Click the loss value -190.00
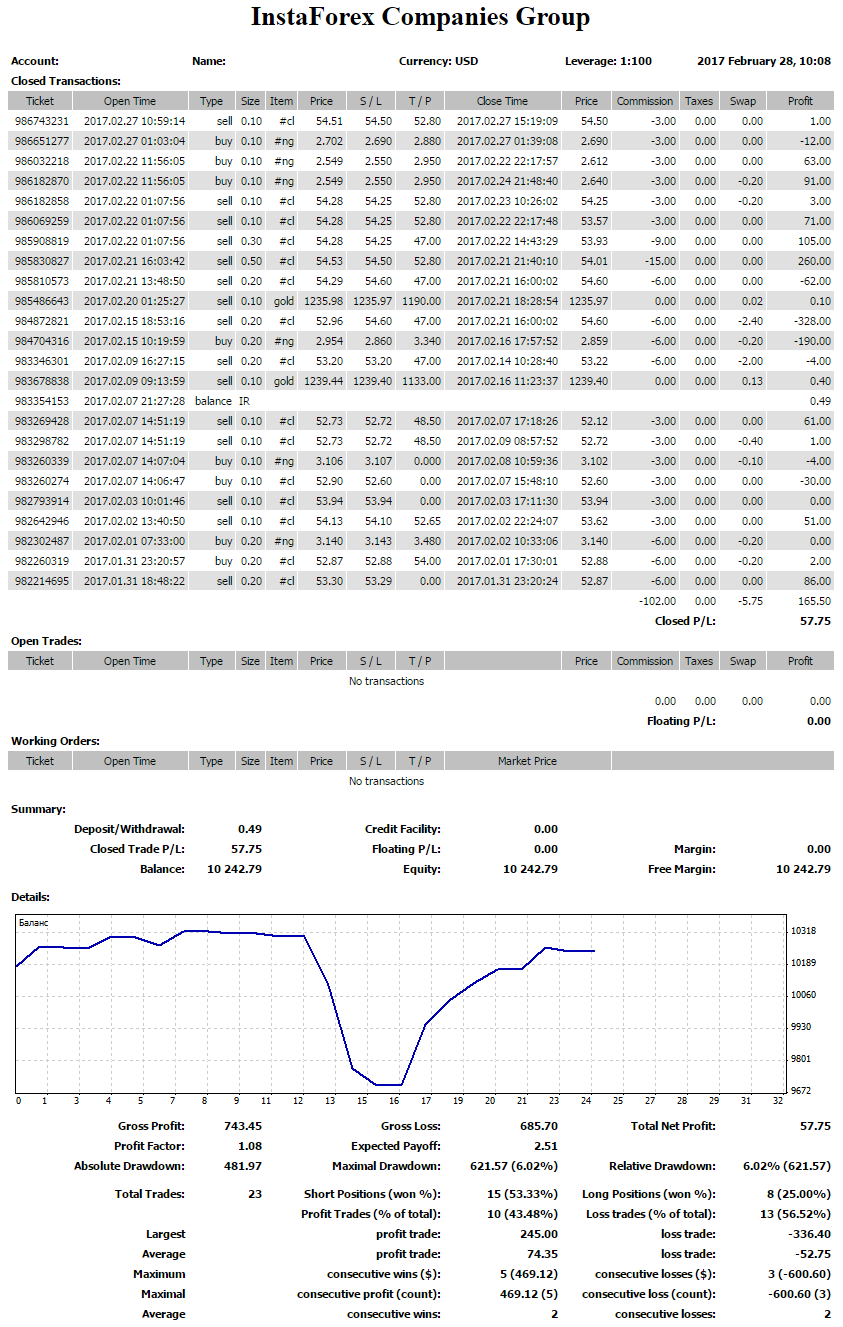This screenshot has height=1327, width=843. tap(812, 341)
